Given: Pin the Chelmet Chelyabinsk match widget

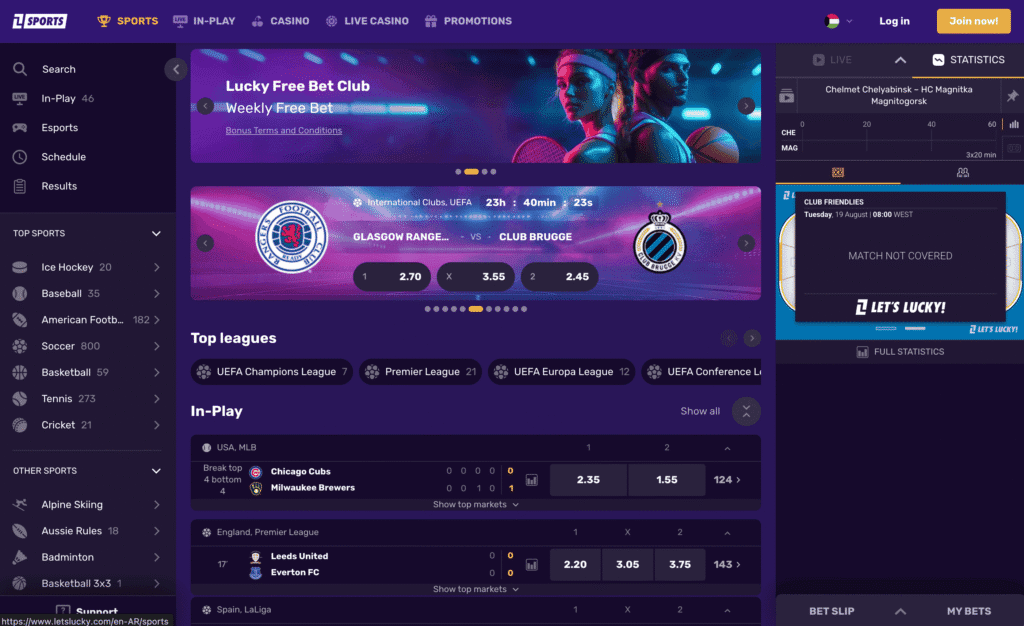Looking at the screenshot, I should pos(1012,96).
